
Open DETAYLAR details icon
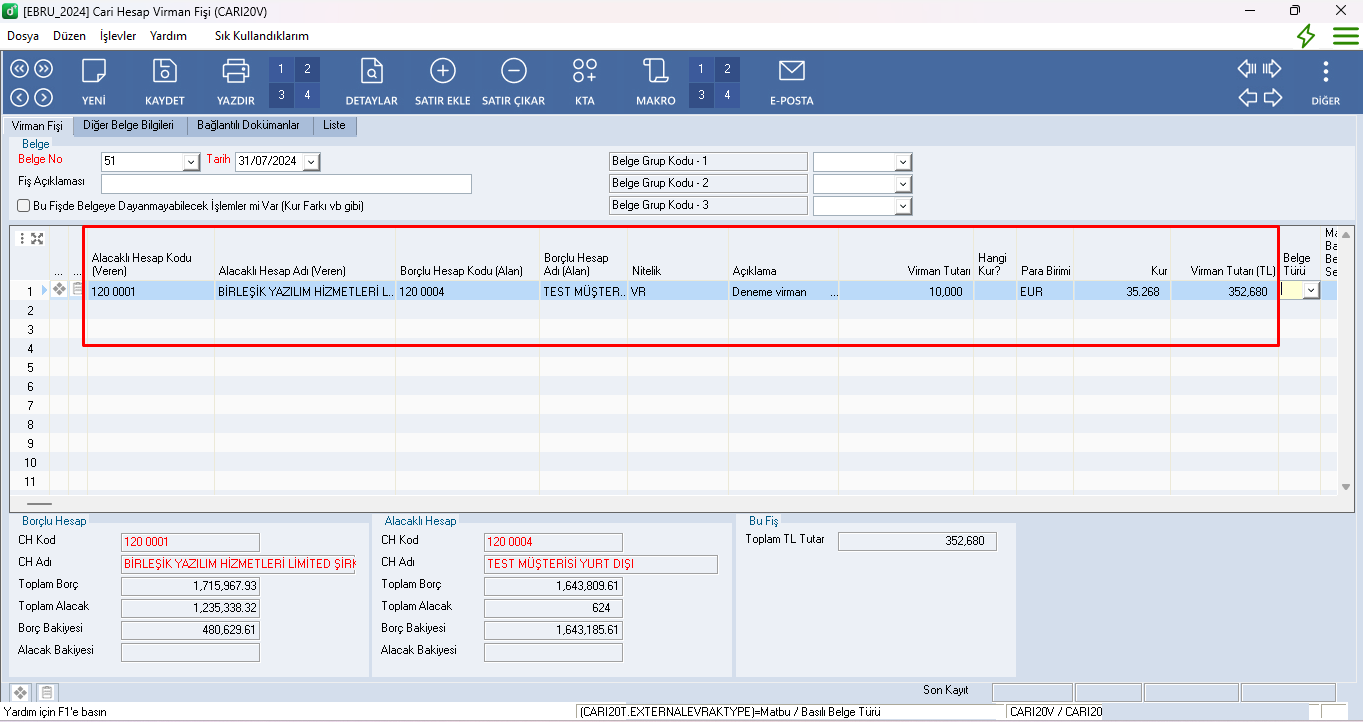(x=372, y=71)
